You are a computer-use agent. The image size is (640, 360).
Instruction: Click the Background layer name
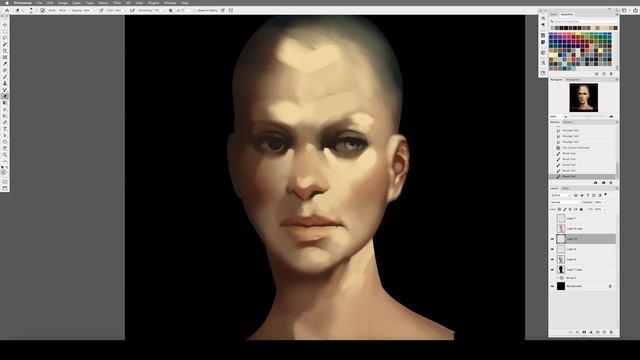point(574,286)
